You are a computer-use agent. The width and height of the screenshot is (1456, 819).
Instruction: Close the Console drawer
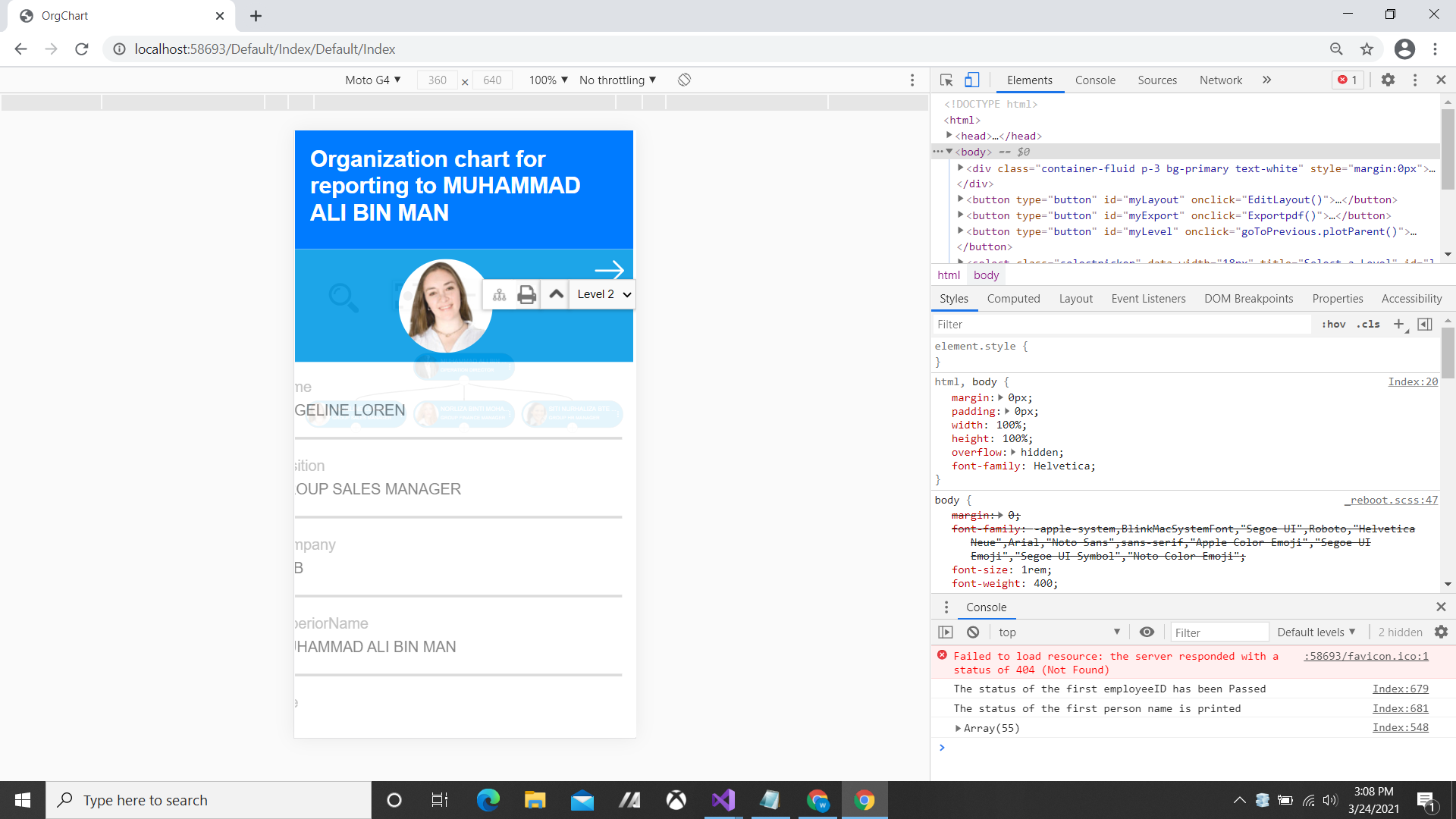click(x=1441, y=607)
